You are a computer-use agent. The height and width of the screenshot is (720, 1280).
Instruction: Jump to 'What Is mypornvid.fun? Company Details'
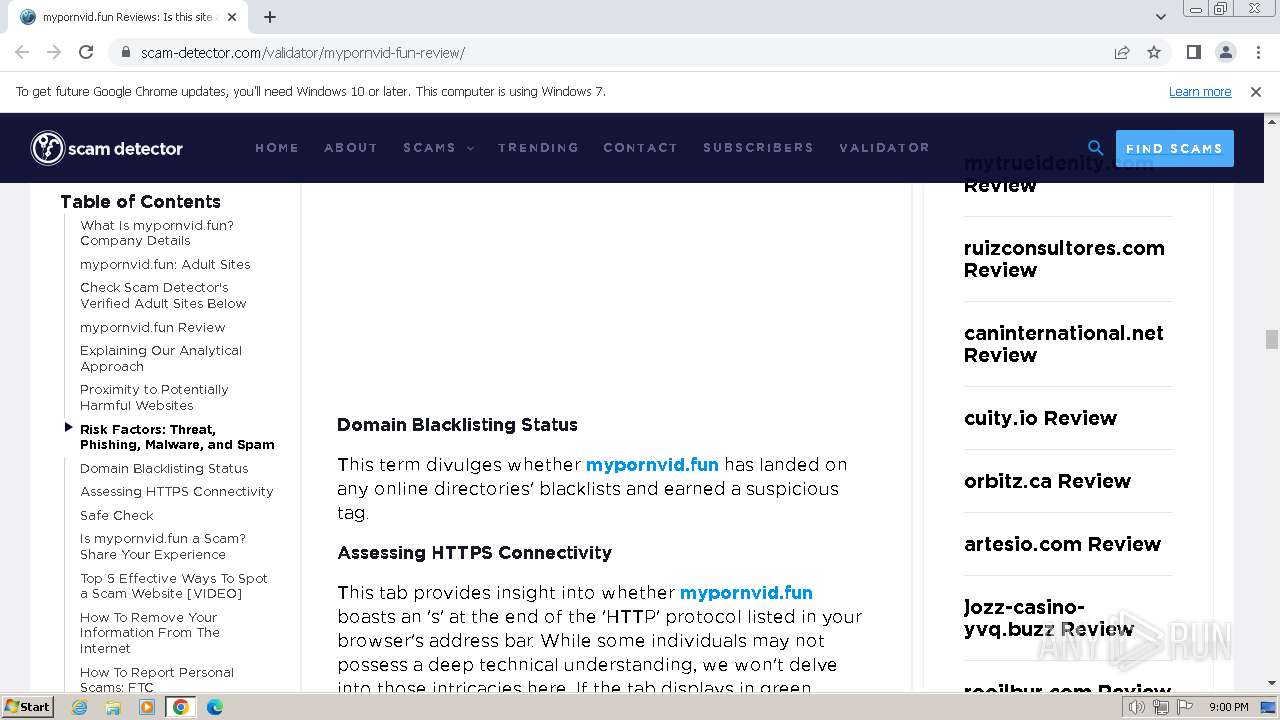coord(157,233)
